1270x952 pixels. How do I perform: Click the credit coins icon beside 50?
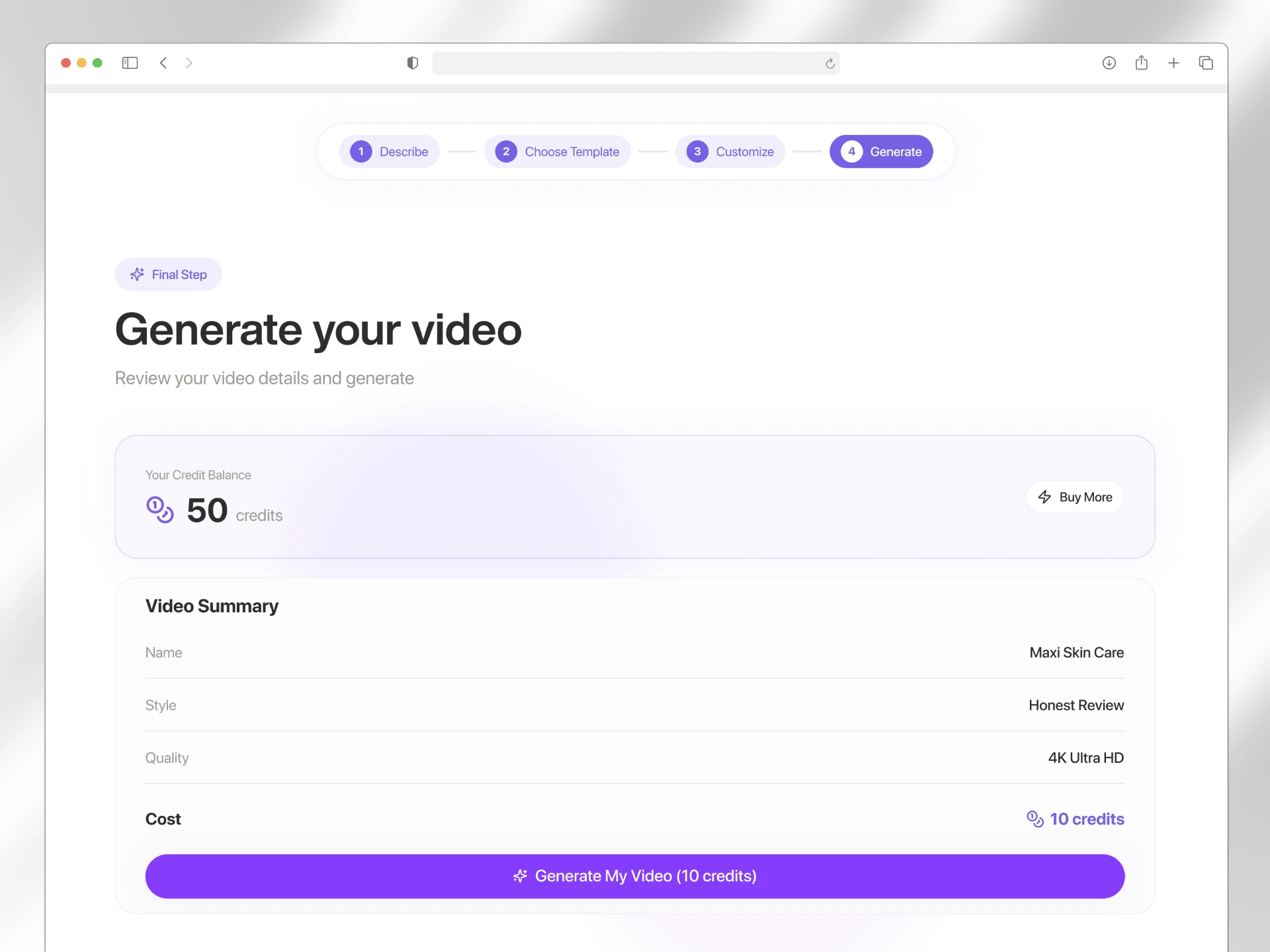160,510
